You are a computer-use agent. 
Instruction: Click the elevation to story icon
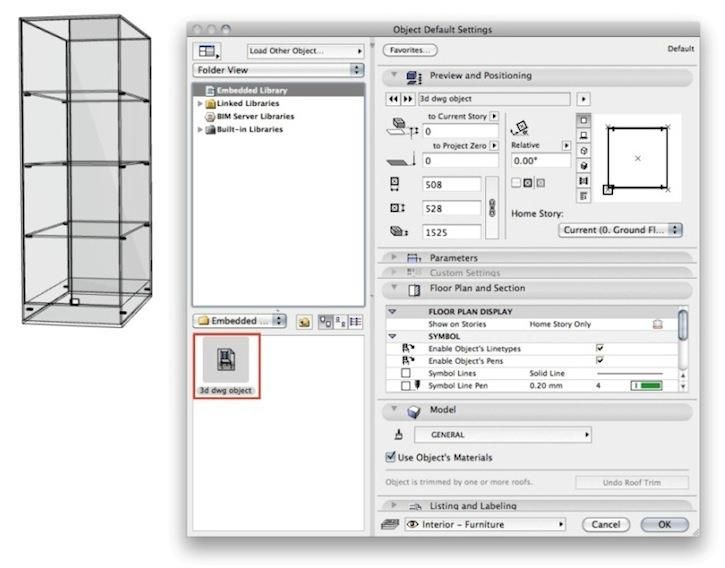(x=402, y=128)
